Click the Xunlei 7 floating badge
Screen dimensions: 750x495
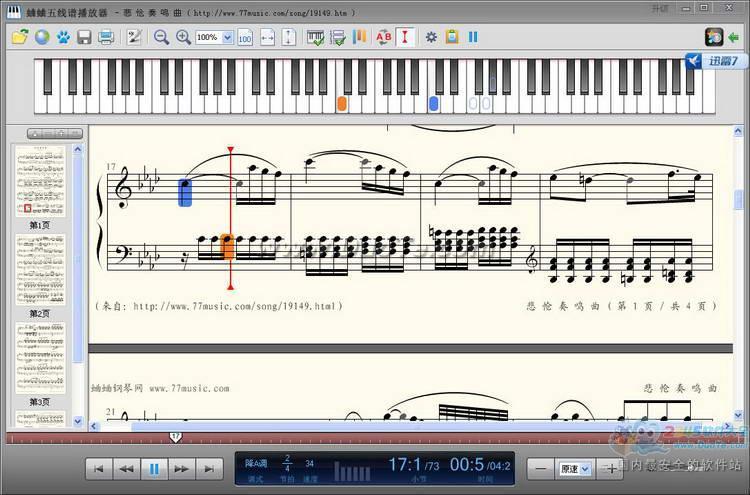pos(716,61)
